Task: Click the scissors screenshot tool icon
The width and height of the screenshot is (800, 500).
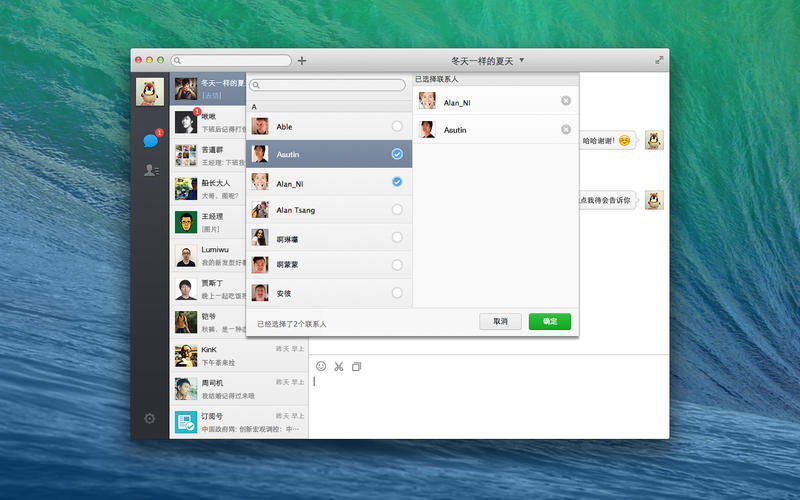Action: pyautogui.click(x=339, y=366)
